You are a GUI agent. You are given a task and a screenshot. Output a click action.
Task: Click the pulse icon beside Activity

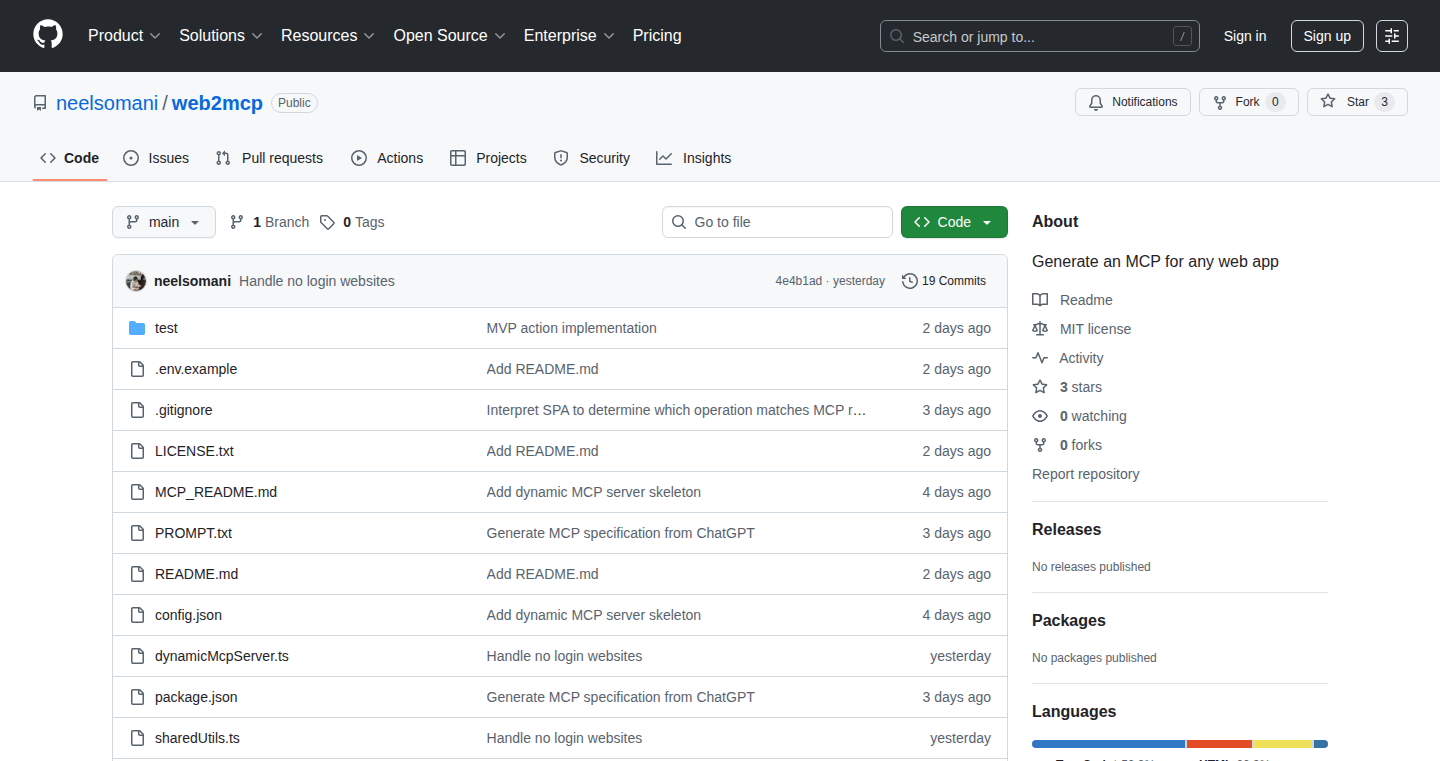1040,358
